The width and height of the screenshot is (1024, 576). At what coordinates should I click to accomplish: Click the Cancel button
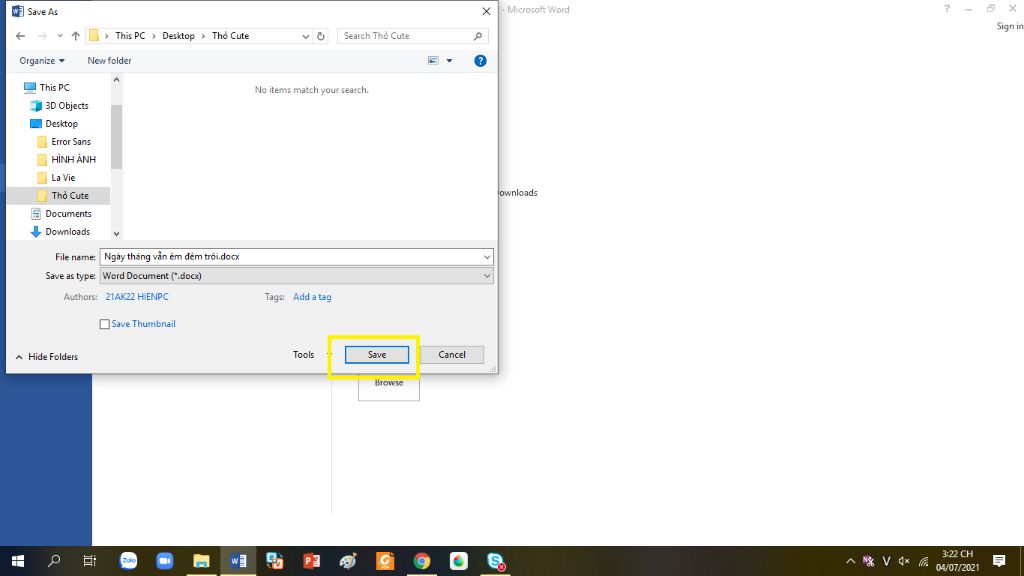[452, 355]
